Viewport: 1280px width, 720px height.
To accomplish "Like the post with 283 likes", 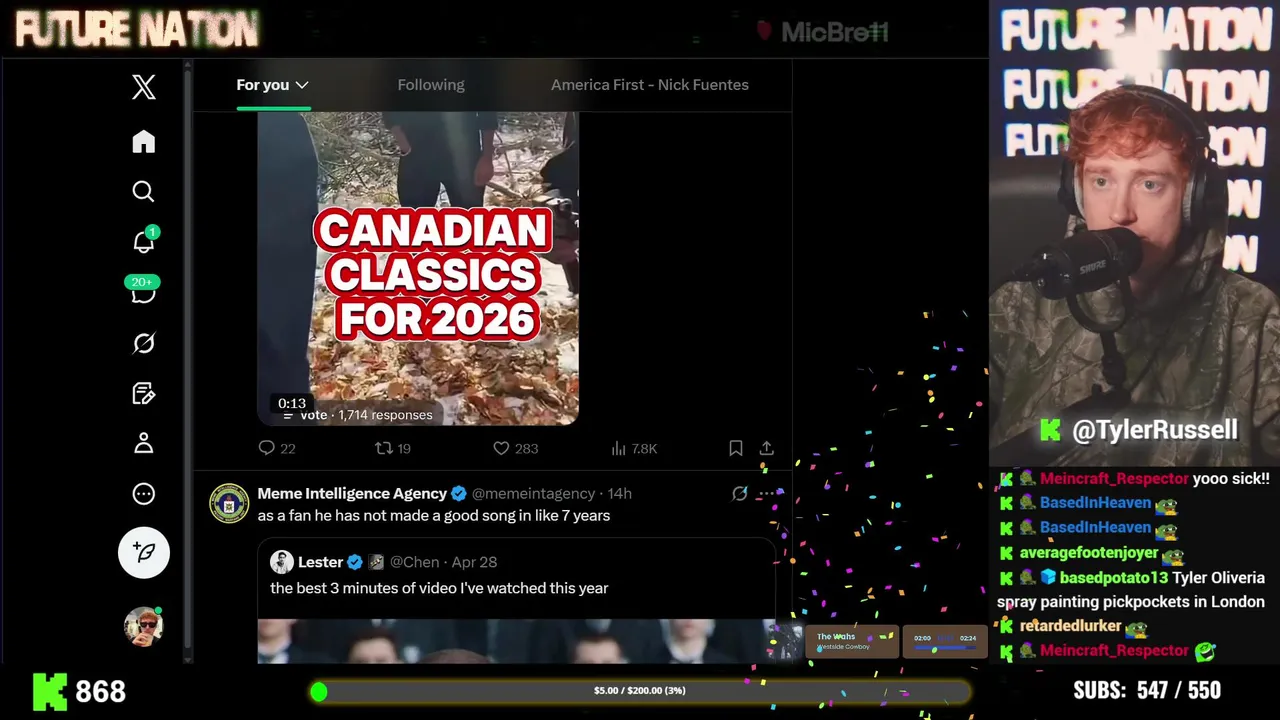I will pyautogui.click(x=501, y=448).
